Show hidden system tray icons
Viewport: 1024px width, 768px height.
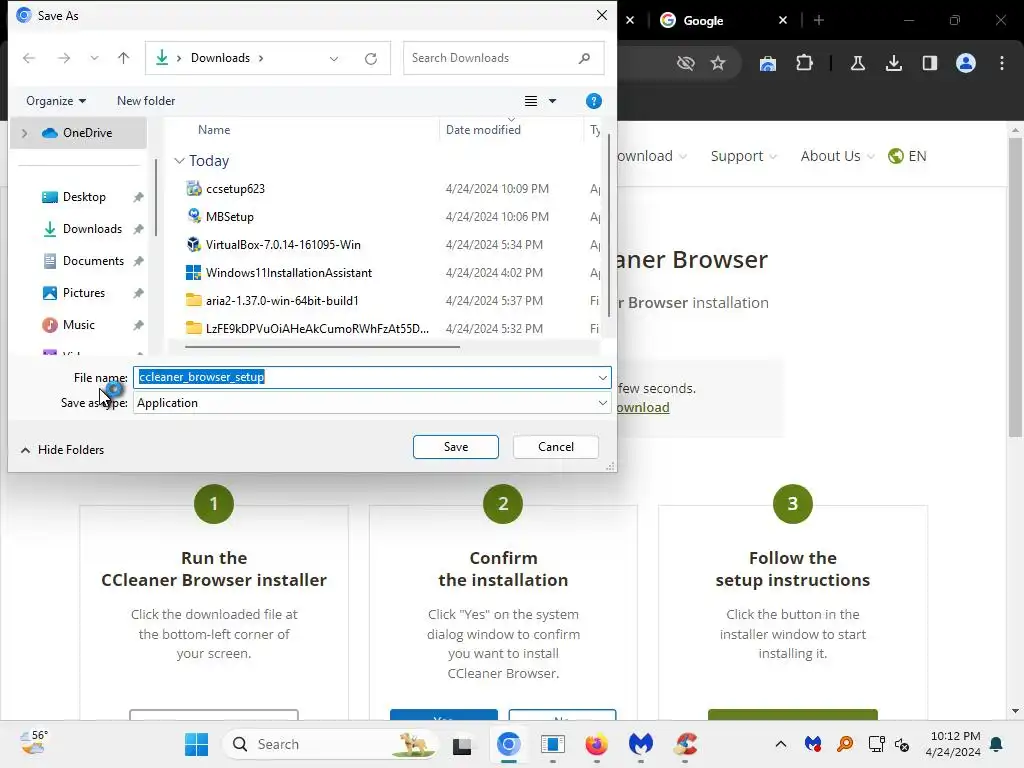point(780,744)
